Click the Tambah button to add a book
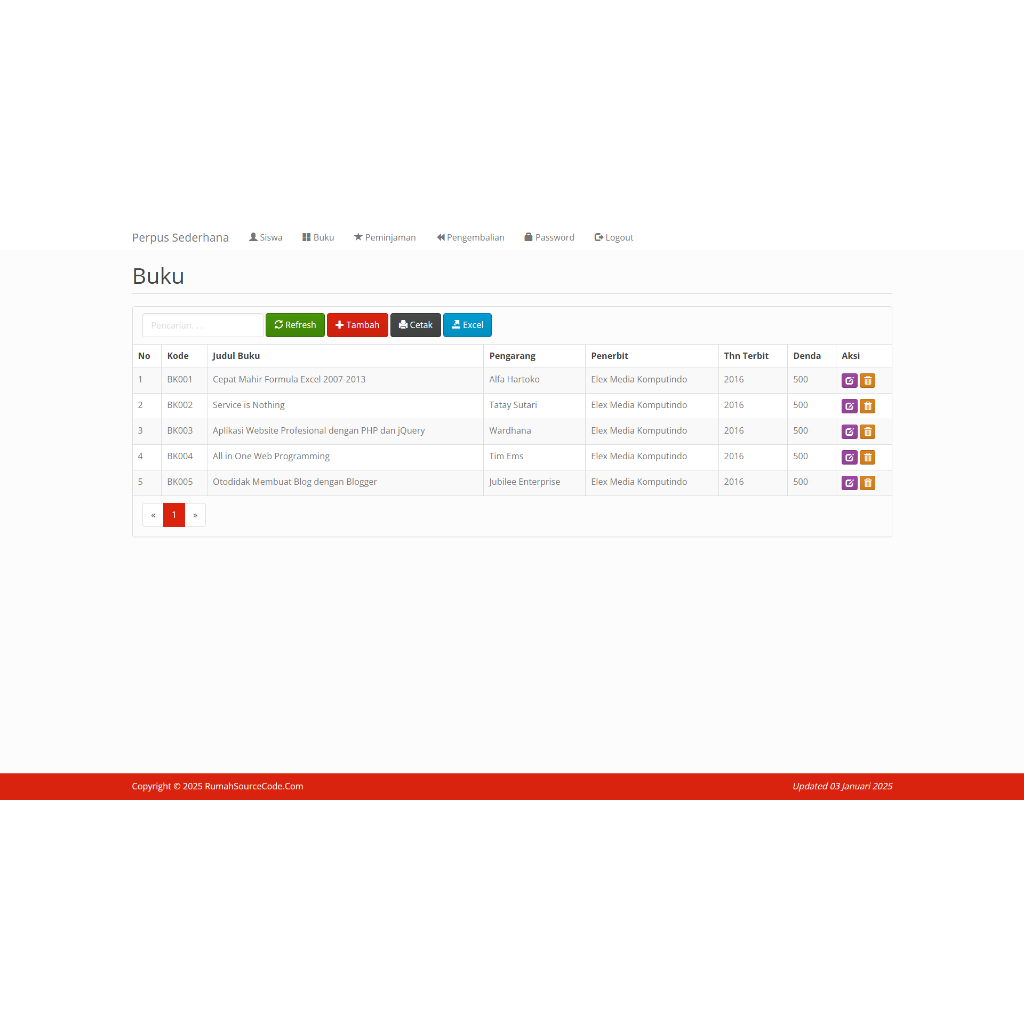This screenshot has width=1024, height=1024. 357,324
